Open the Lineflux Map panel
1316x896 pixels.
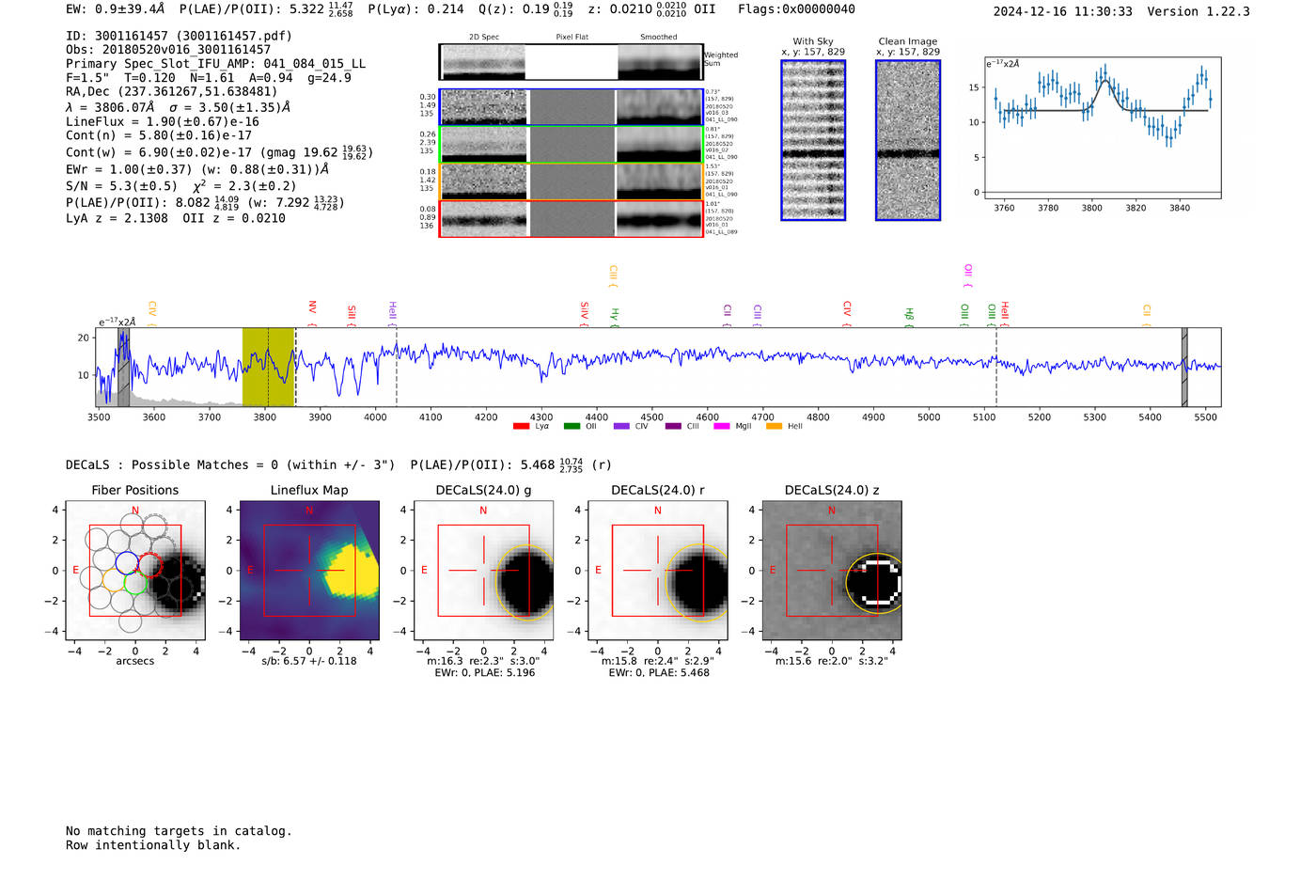(x=309, y=570)
